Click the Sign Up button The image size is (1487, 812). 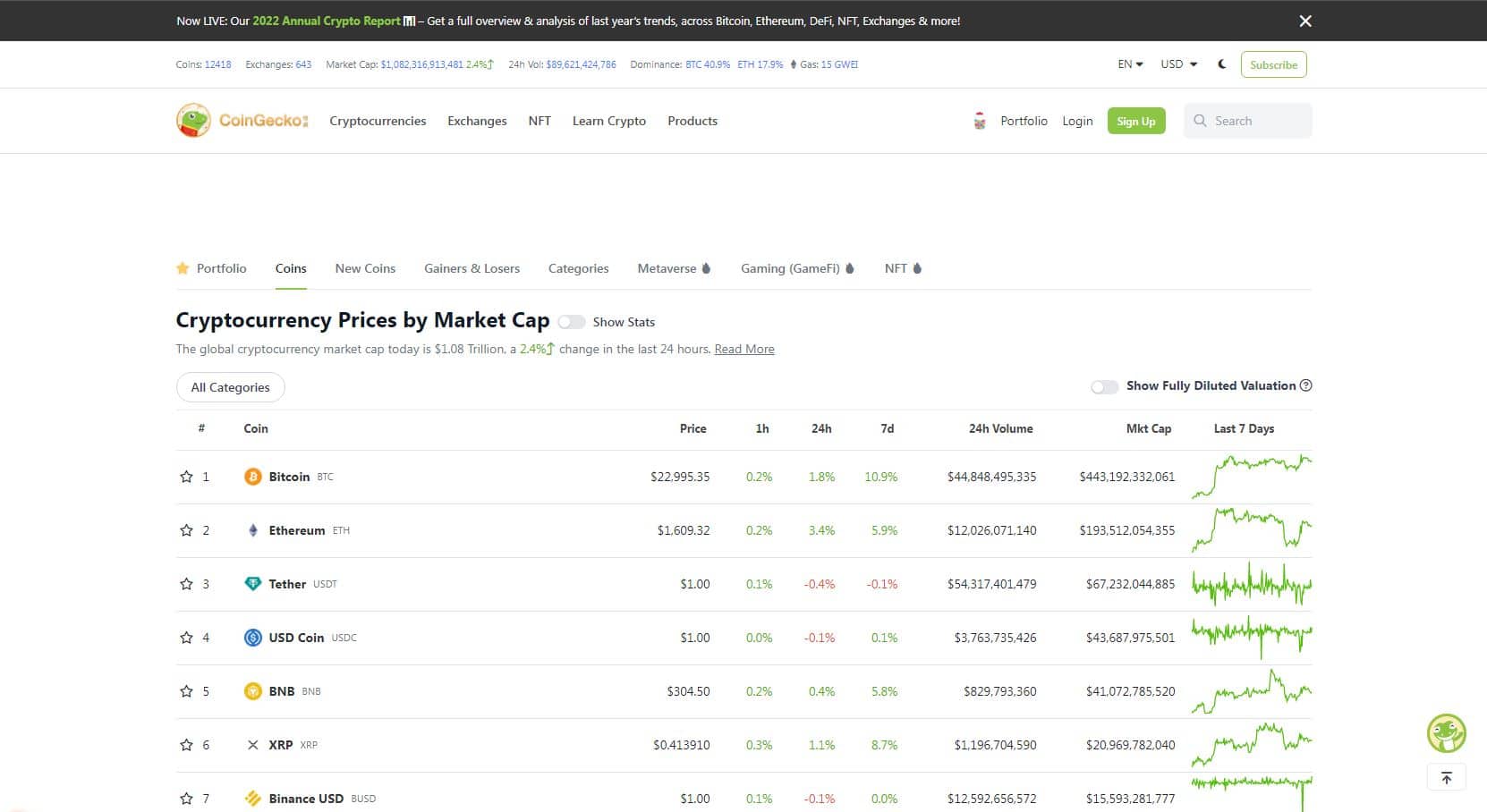pos(1135,120)
